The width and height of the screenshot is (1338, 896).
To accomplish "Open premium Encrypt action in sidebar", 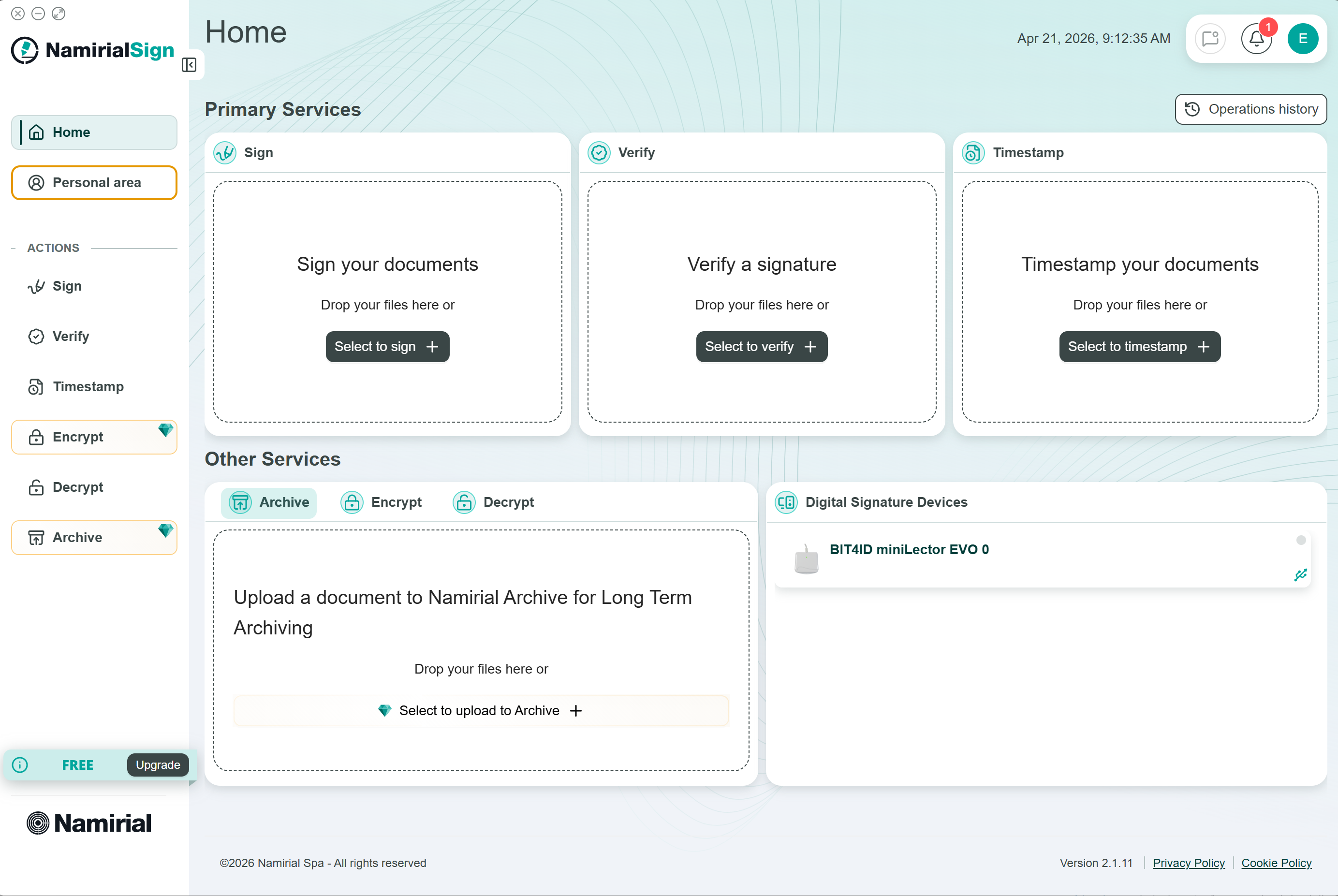I will coord(94,437).
